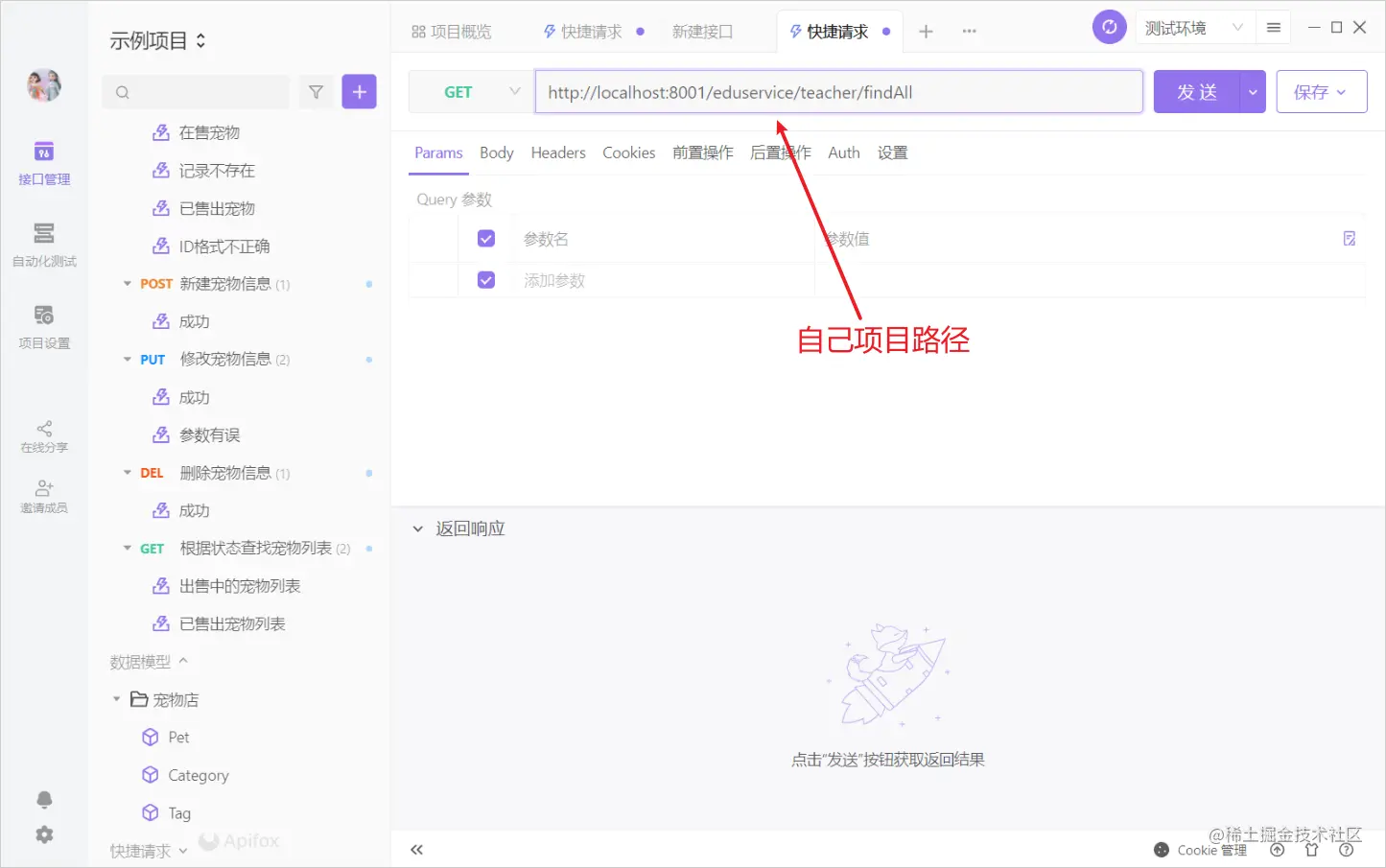Image resolution: width=1386 pixels, height=868 pixels.
Task: Open 项目设置 in the sidebar
Action: pyautogui.click(x=43, y=326)
